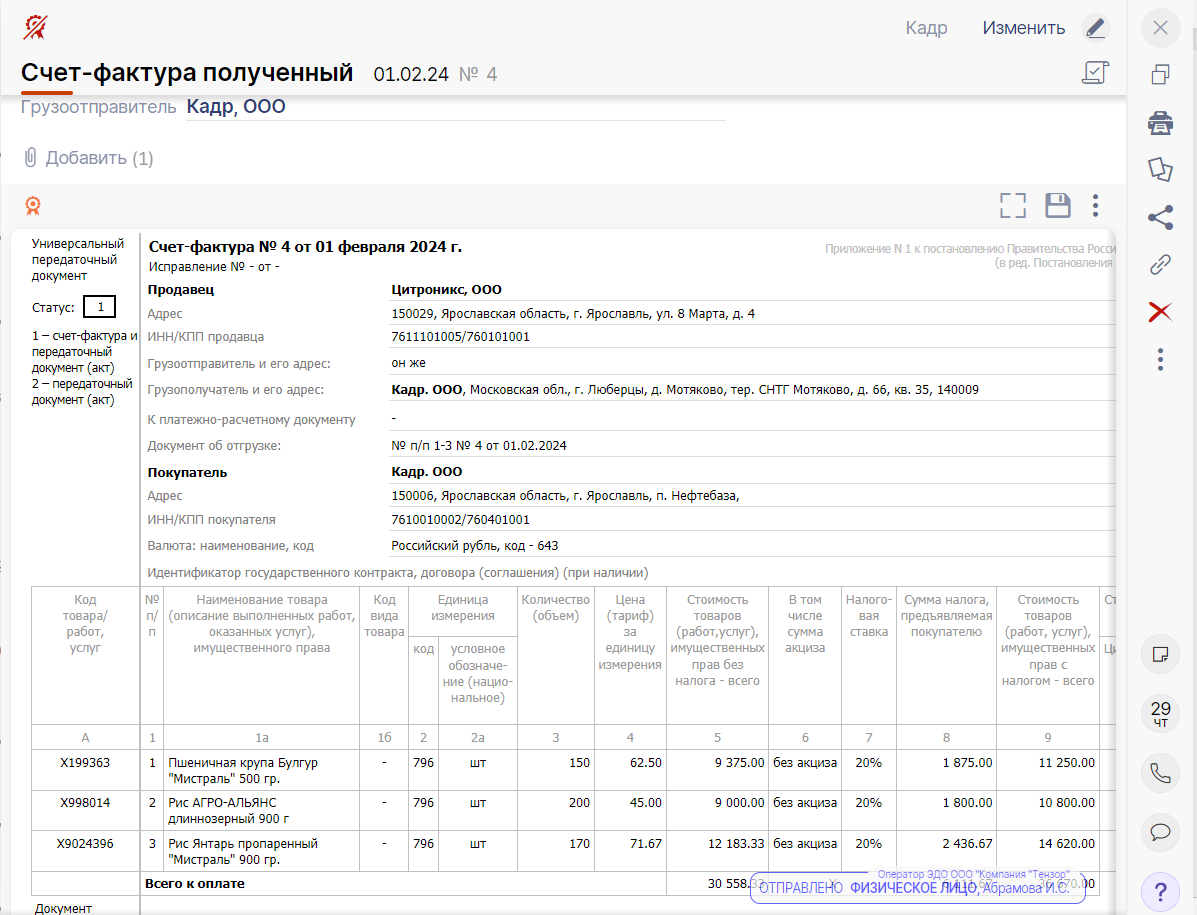The width and height of the screenshot is (1197, 915).
Task: Close the document panel
Action: point(1160,28)
